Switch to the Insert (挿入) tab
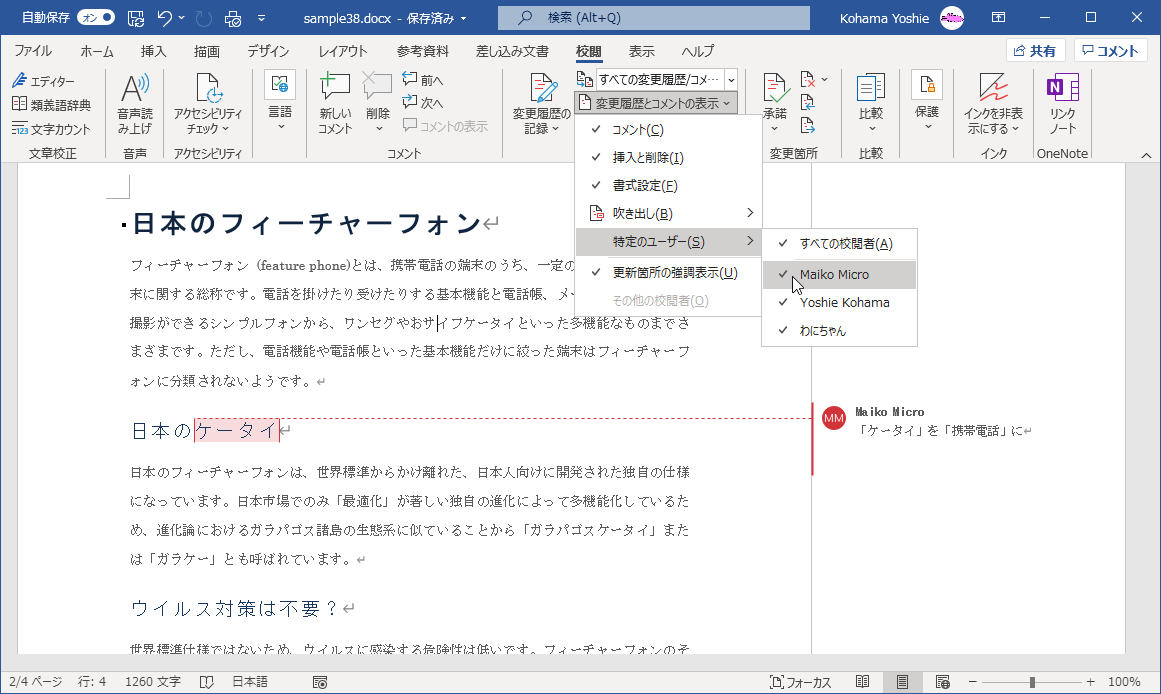Image resolution: width=1161 pixels, height=694 pixels. pyautogui.click(x=153, y=51)
